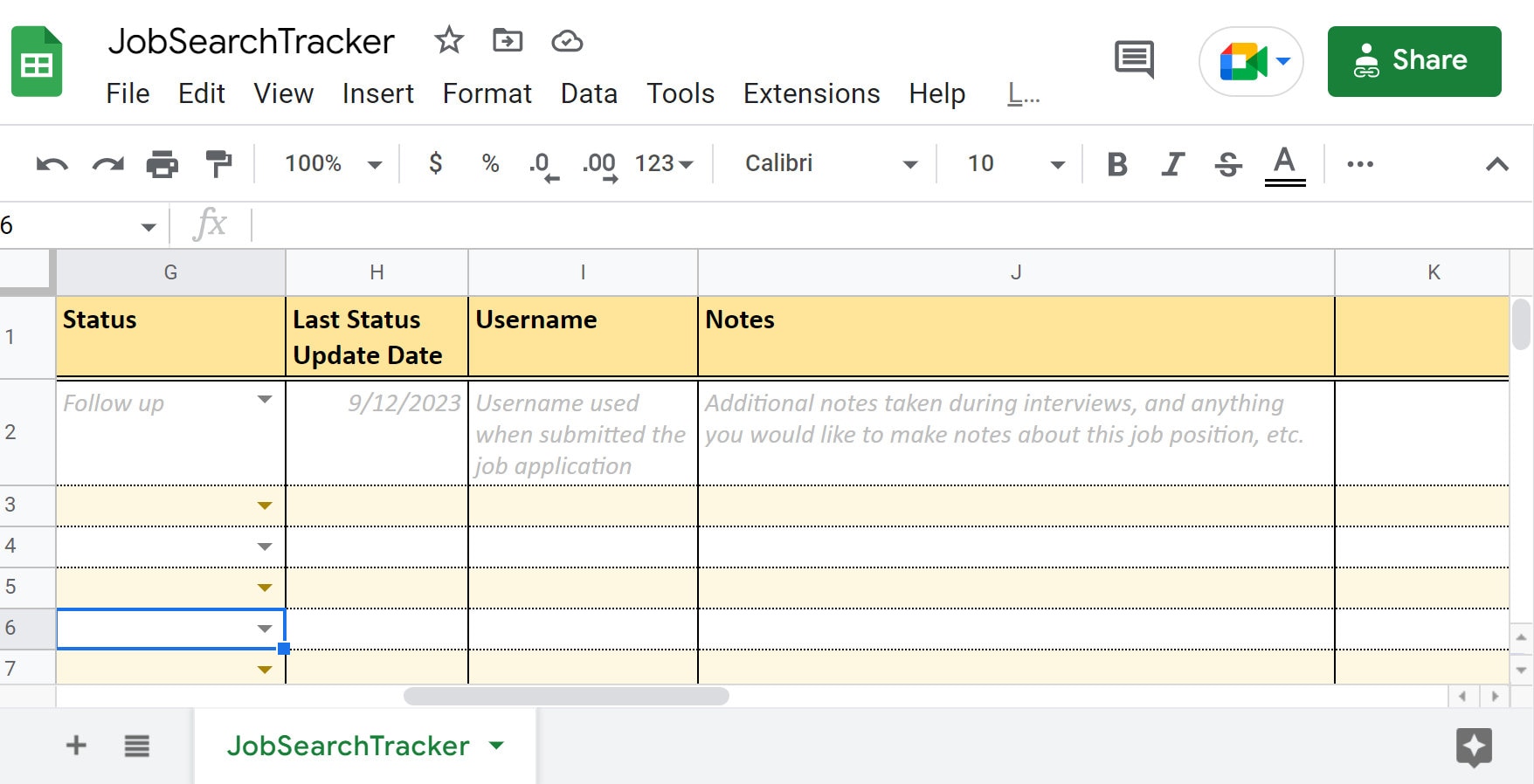Open the 123 number format dropdown
The image size is (1534, 784).
point(664,163)
